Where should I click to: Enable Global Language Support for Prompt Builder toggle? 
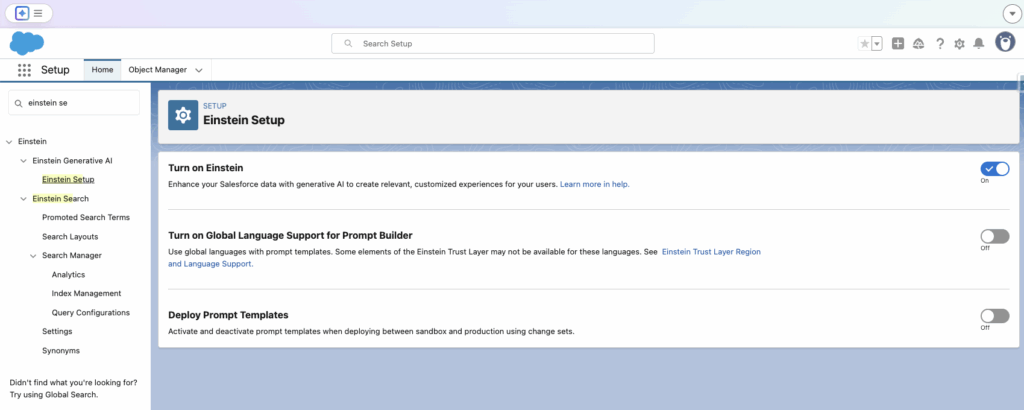(995, 236)
